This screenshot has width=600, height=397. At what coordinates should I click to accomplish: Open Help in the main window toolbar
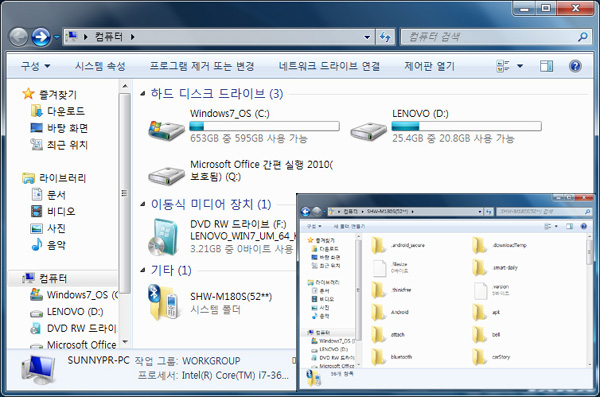[575, 66]
